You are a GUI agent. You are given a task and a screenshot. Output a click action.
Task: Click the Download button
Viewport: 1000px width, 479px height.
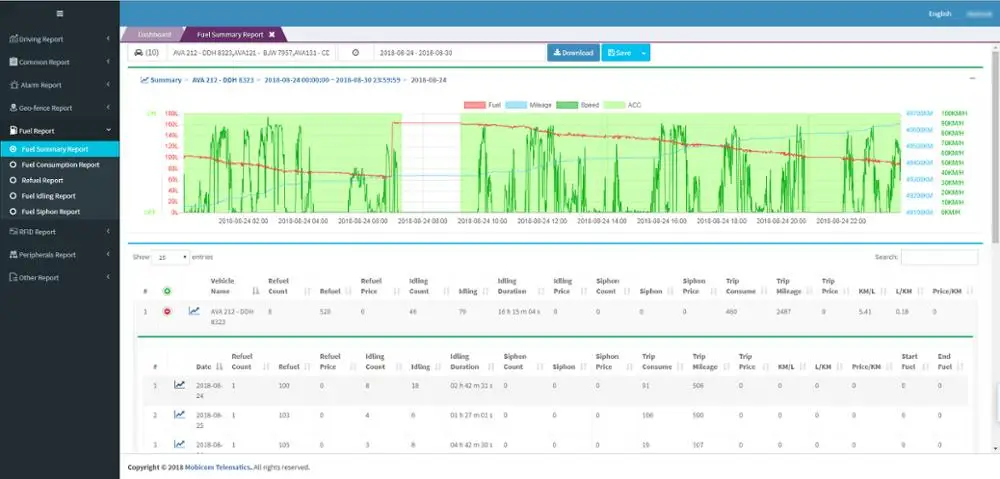(x=573, y=52)
